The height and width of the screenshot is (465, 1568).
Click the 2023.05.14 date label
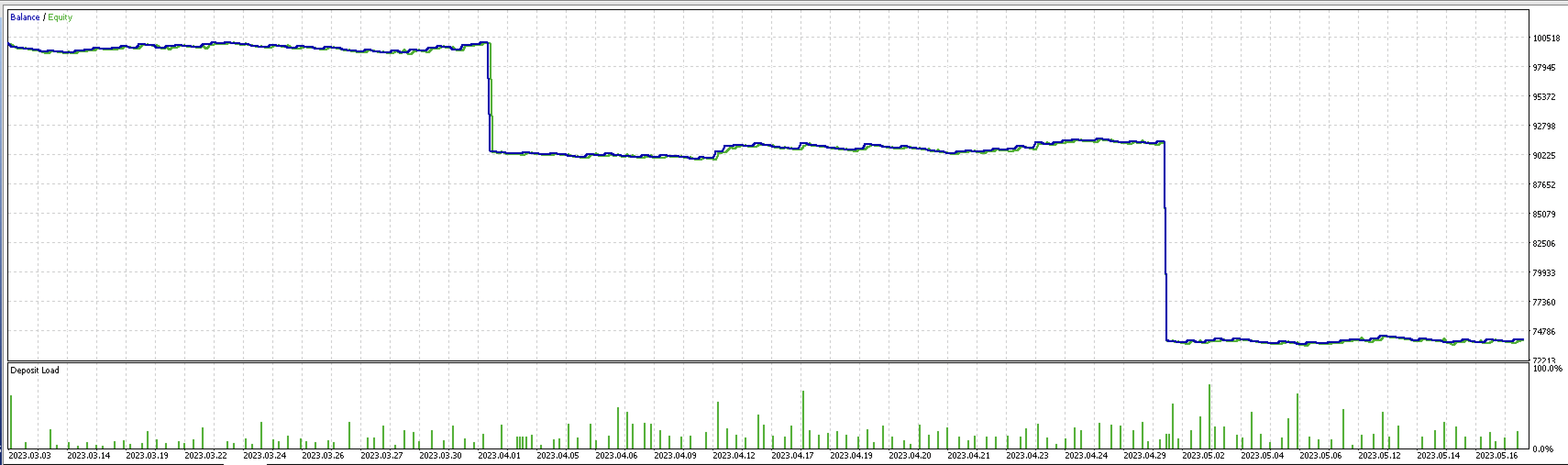(x=1438, y=455)
